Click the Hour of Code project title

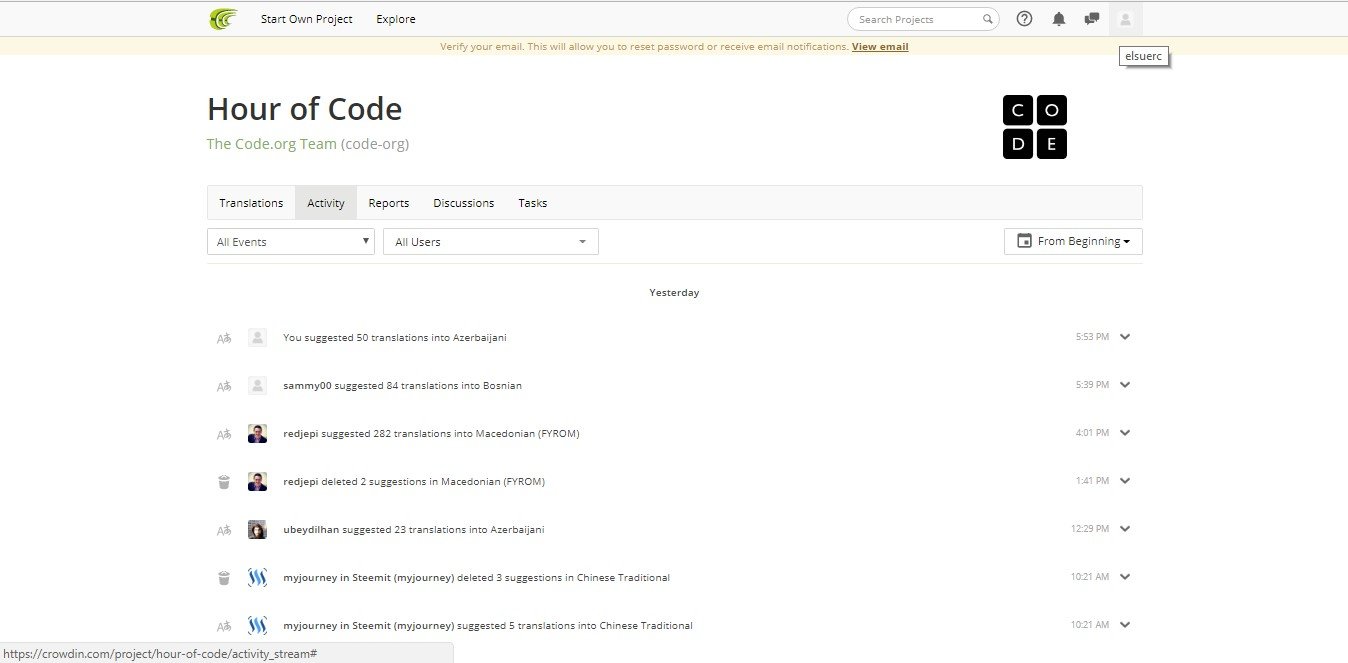click(x=305, y=109)
